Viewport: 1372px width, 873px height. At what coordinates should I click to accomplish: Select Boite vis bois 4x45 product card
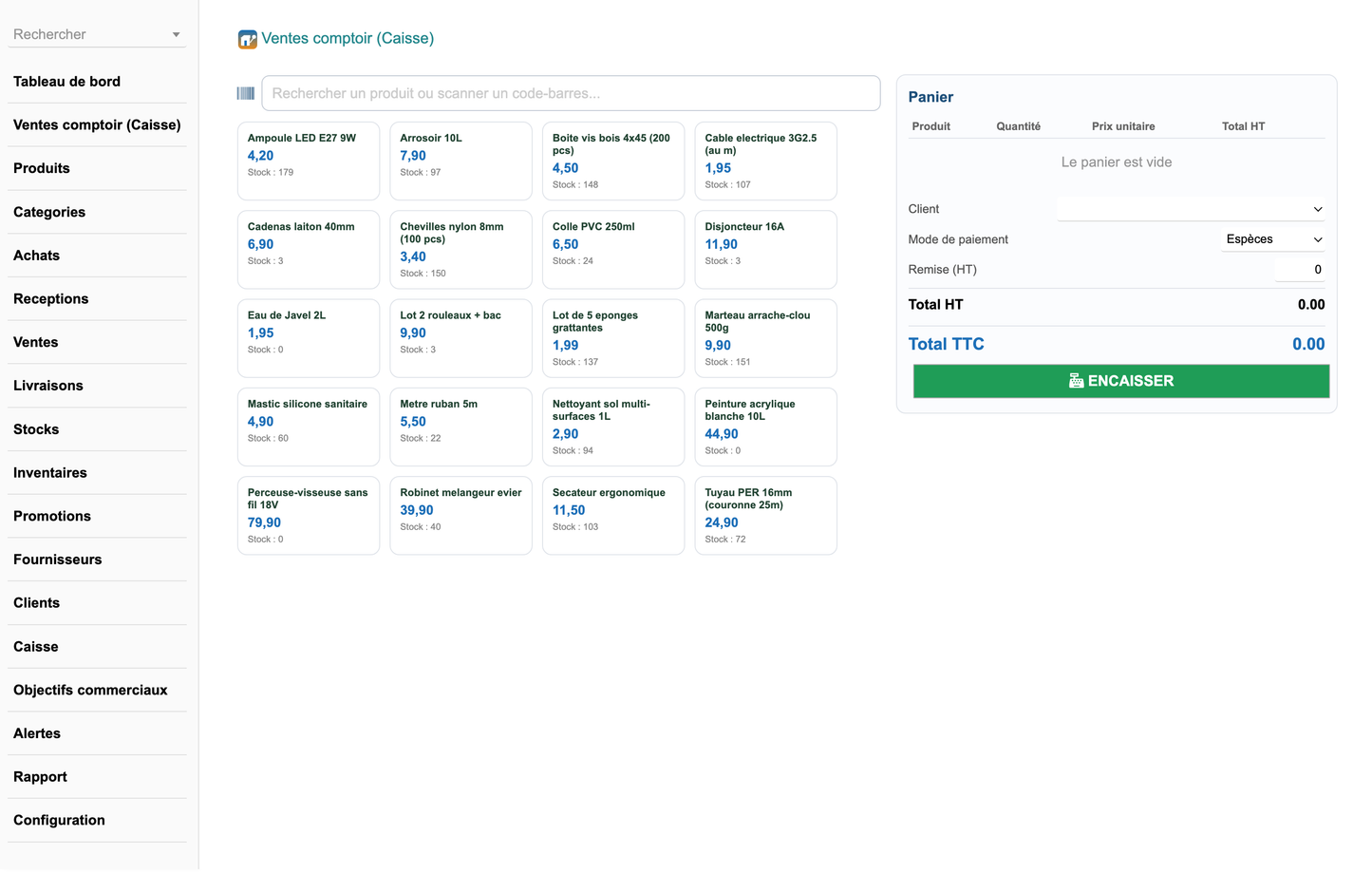click(613, 161)
